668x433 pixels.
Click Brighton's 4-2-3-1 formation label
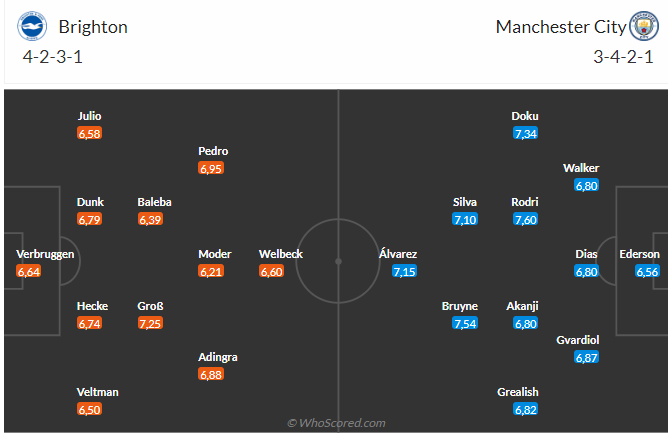52,56
